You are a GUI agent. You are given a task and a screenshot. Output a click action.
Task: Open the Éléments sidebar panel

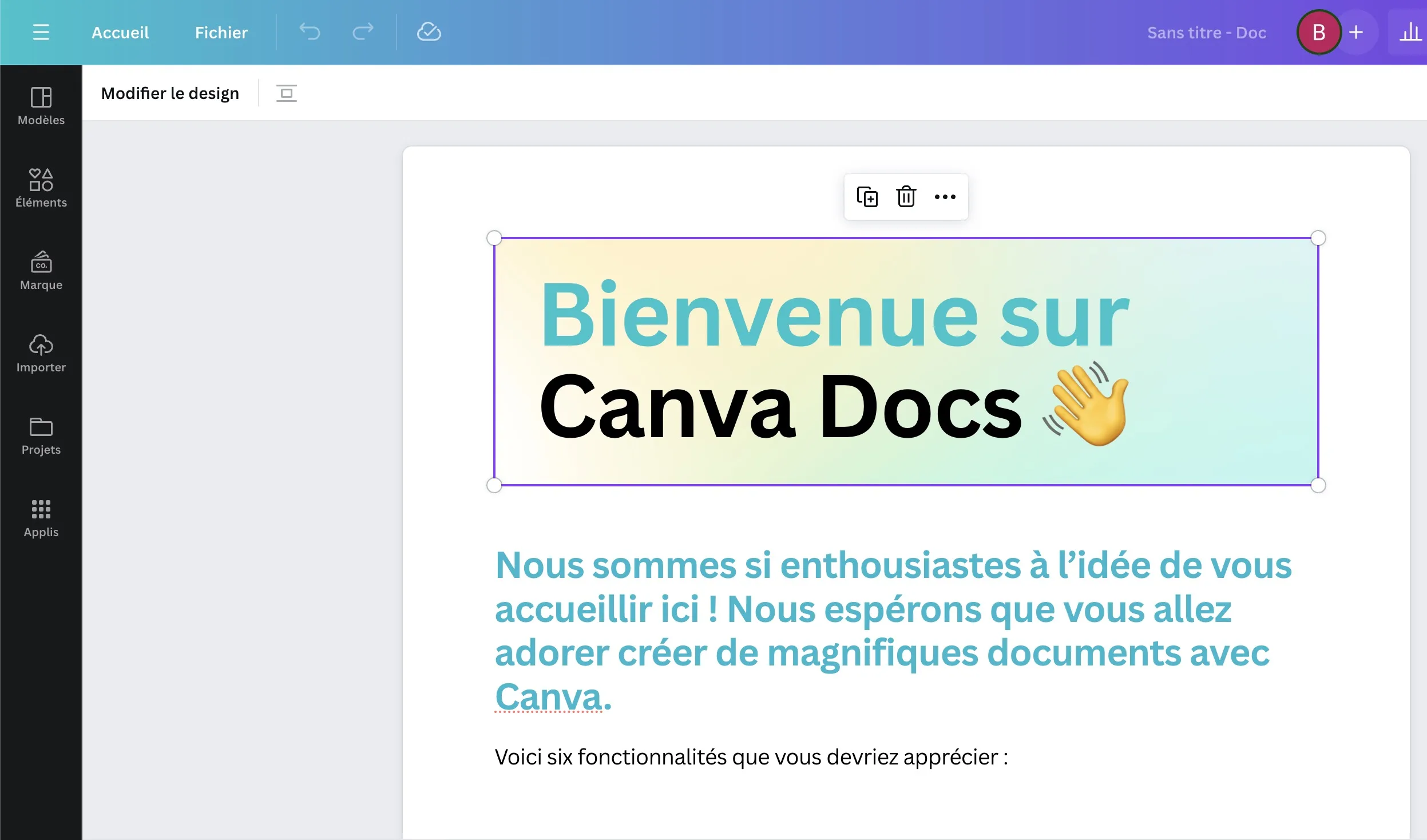(x=41, y=188)
